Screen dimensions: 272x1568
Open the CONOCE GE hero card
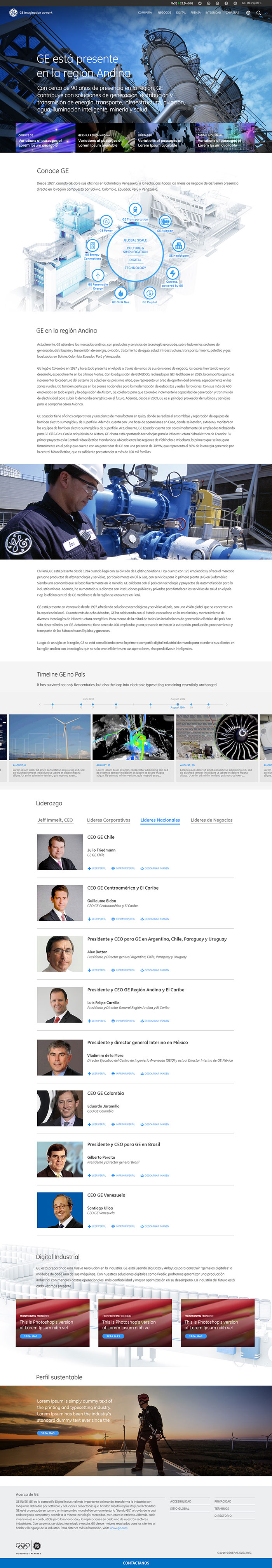point(45,137)
